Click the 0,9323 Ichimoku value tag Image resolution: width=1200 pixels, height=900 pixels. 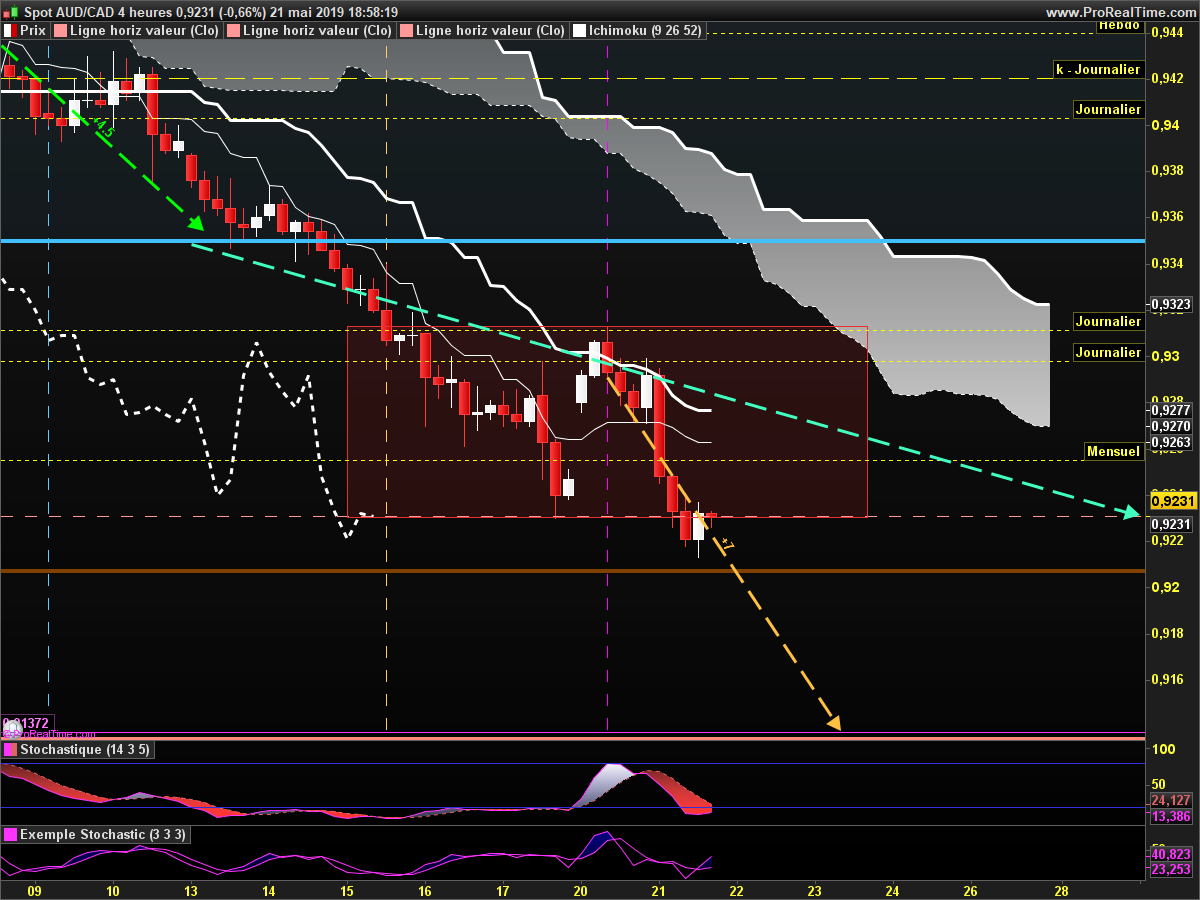(x=1170, y=303)
